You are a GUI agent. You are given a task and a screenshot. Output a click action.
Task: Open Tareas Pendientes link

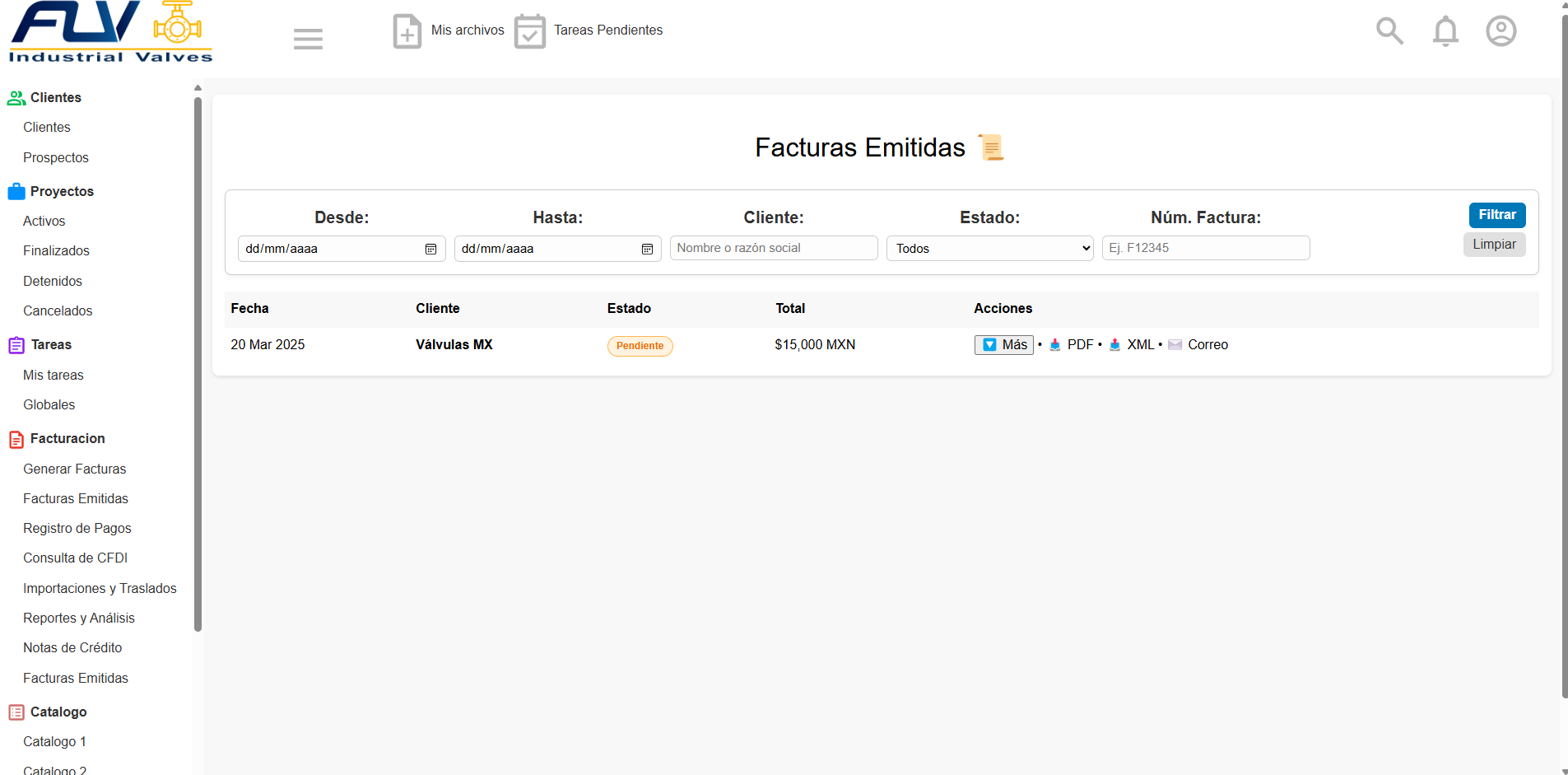click(x=608, y=30)
